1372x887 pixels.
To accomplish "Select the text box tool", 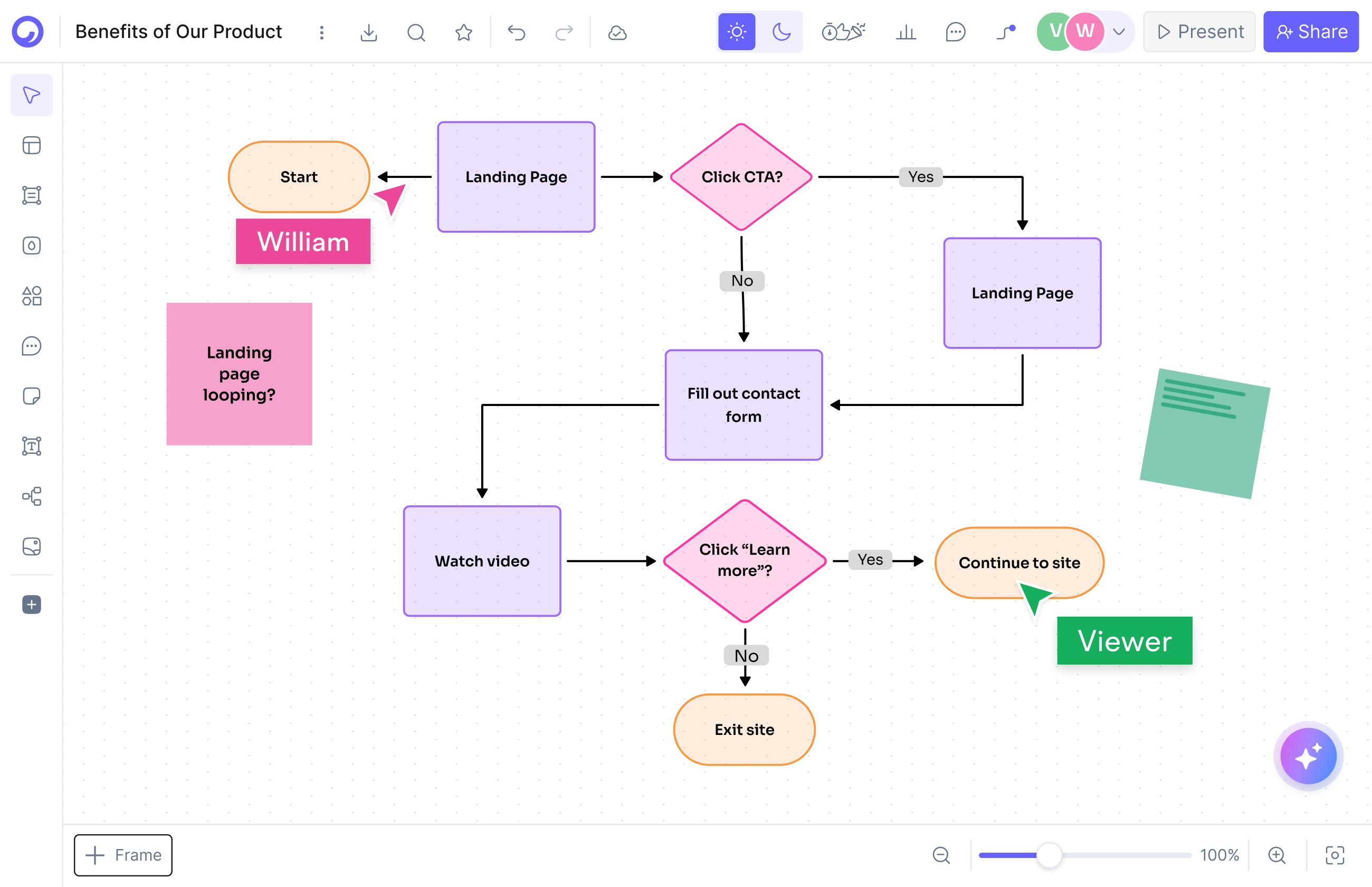I will click(32, 446).
